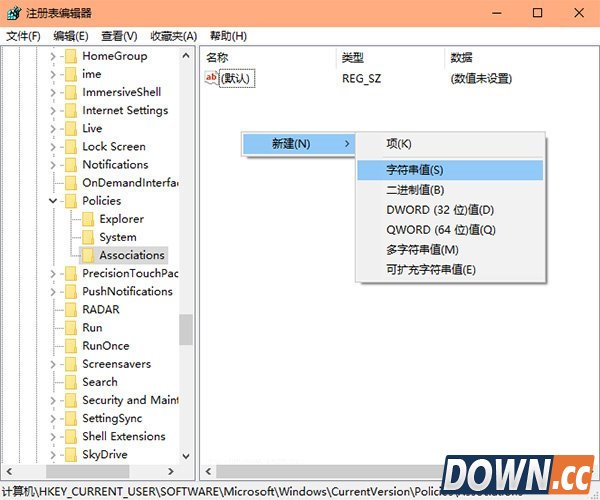Click the RADAR folder icon
Screen dimensions: 600x500
click(71, 310)
